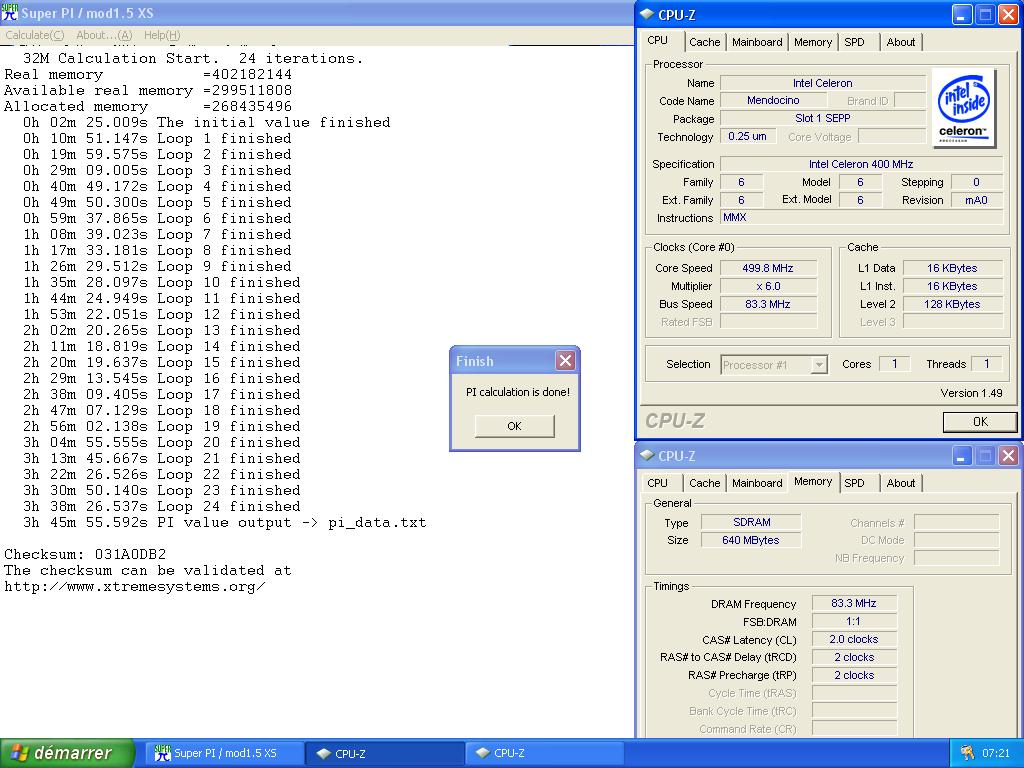Click the system tray notification icon
1024x768 pixels.
(x=967, y=753)
